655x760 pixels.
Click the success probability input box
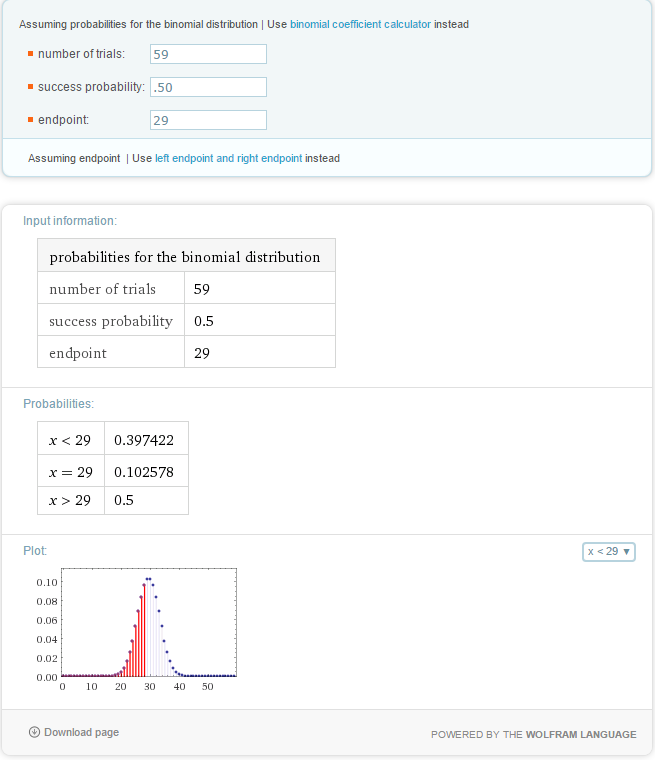click(x=208, y=87)
